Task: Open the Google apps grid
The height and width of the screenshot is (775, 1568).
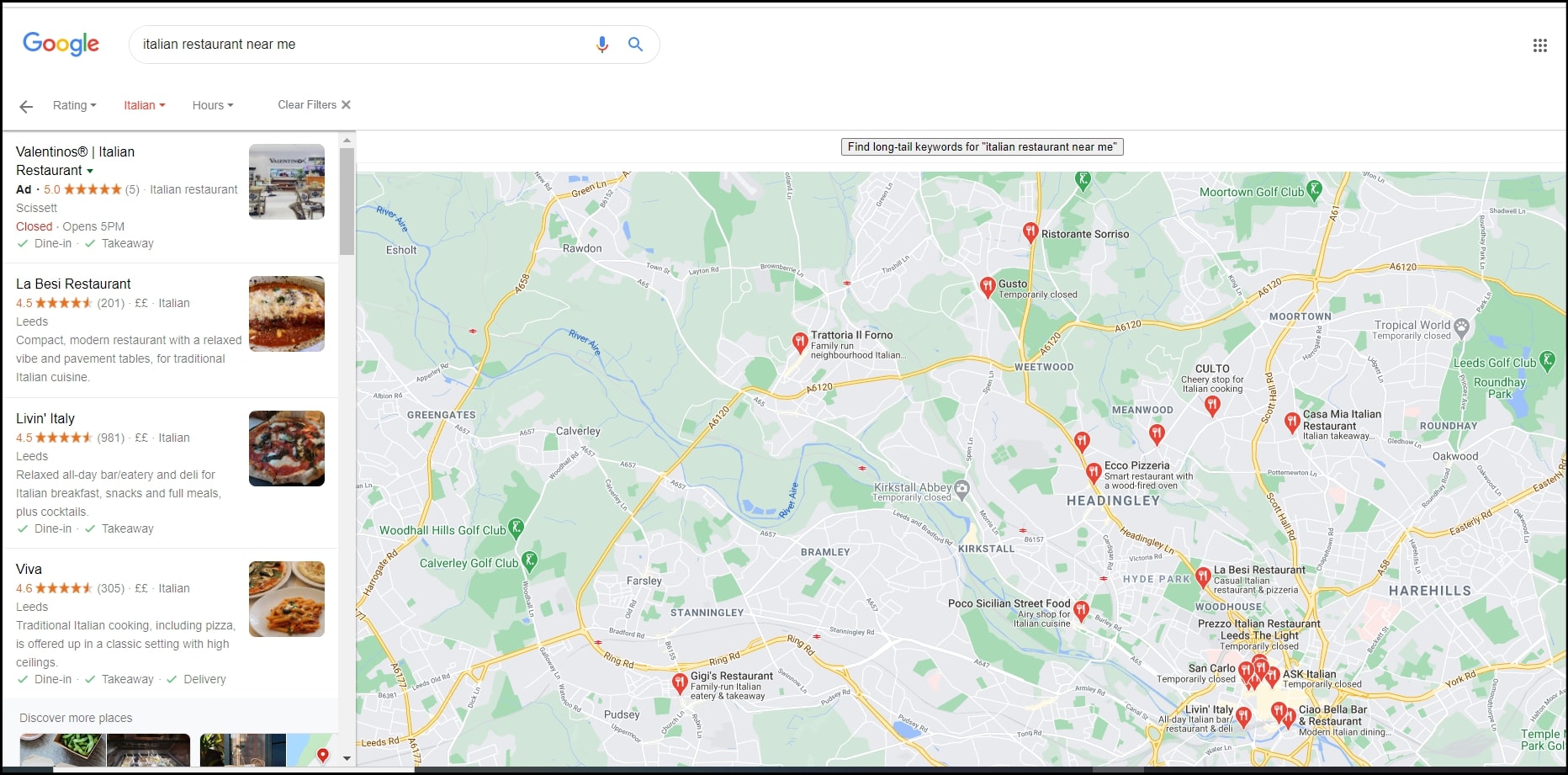Action: [1539, 45]
